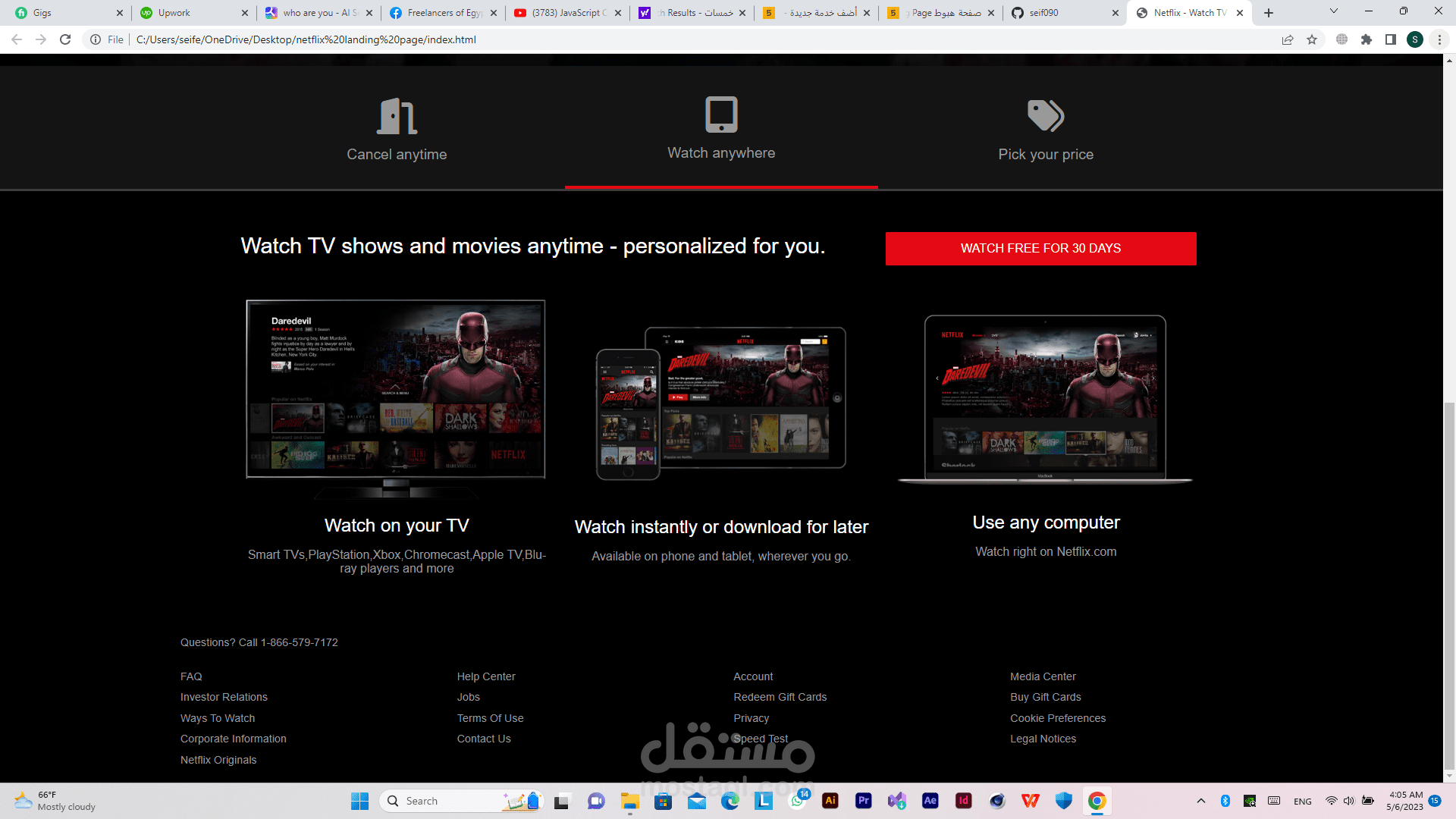
Task: Bookmark this page with the star icon
Action: coord(1312,39)
